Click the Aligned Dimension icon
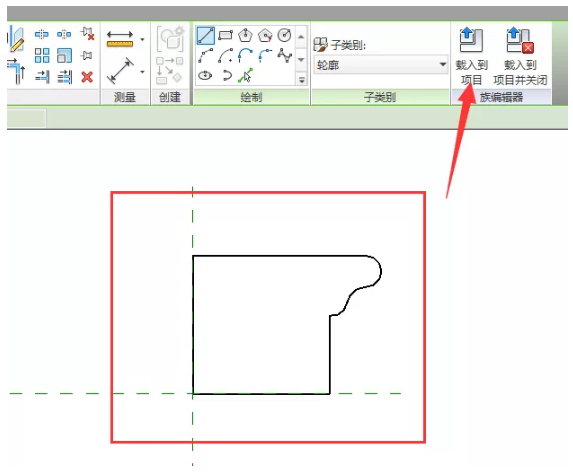This screenshot has width=573, height=474. point(121,70)
